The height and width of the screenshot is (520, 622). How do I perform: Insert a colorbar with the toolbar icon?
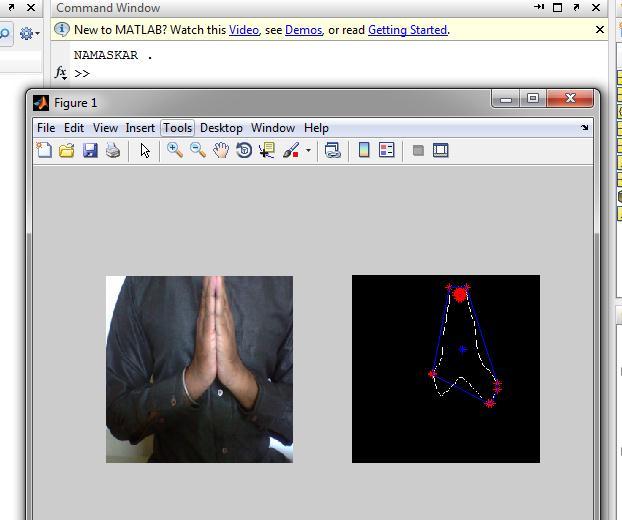tap(364, 150)
